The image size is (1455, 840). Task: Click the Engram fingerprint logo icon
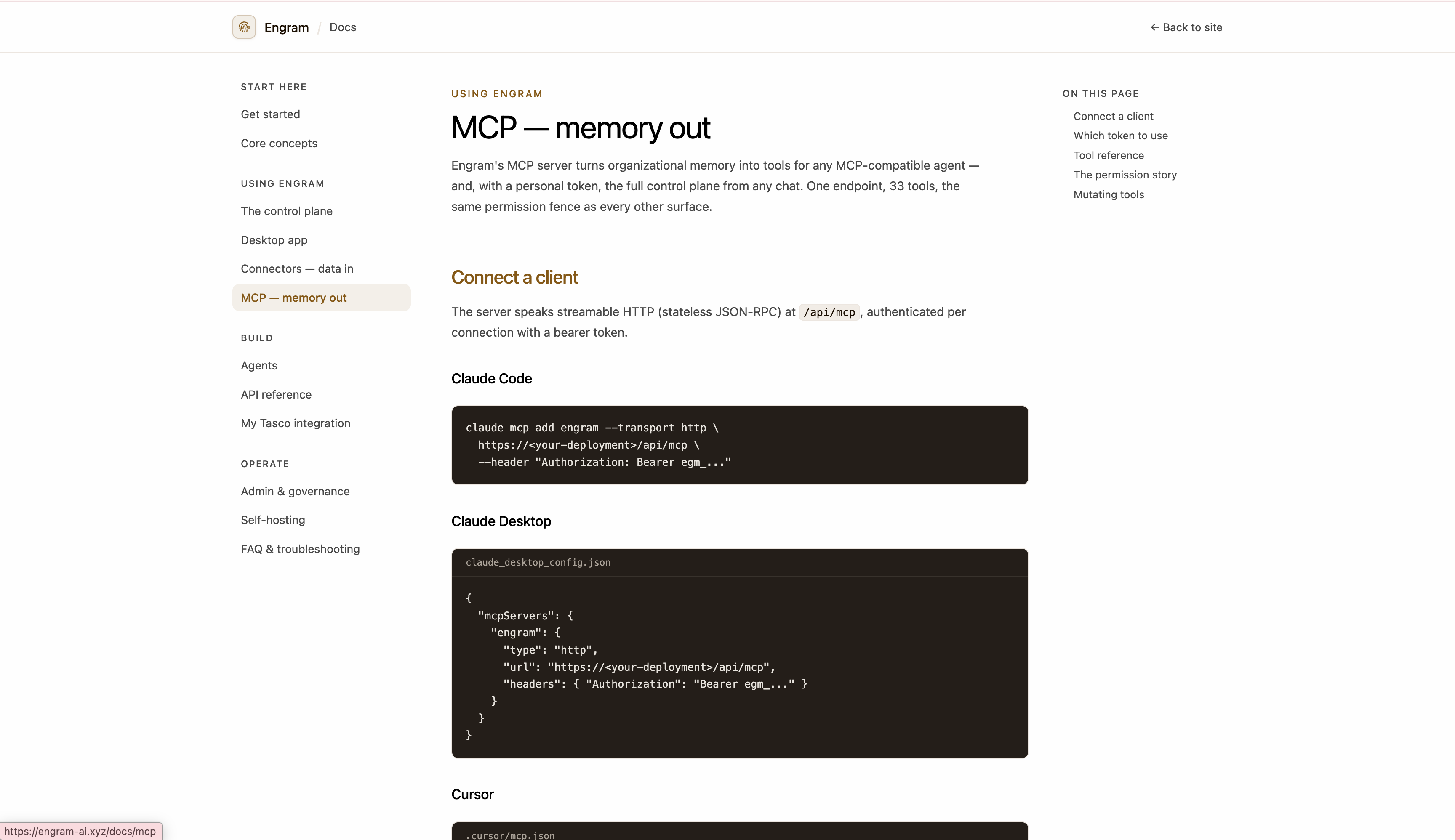(244, 27)
